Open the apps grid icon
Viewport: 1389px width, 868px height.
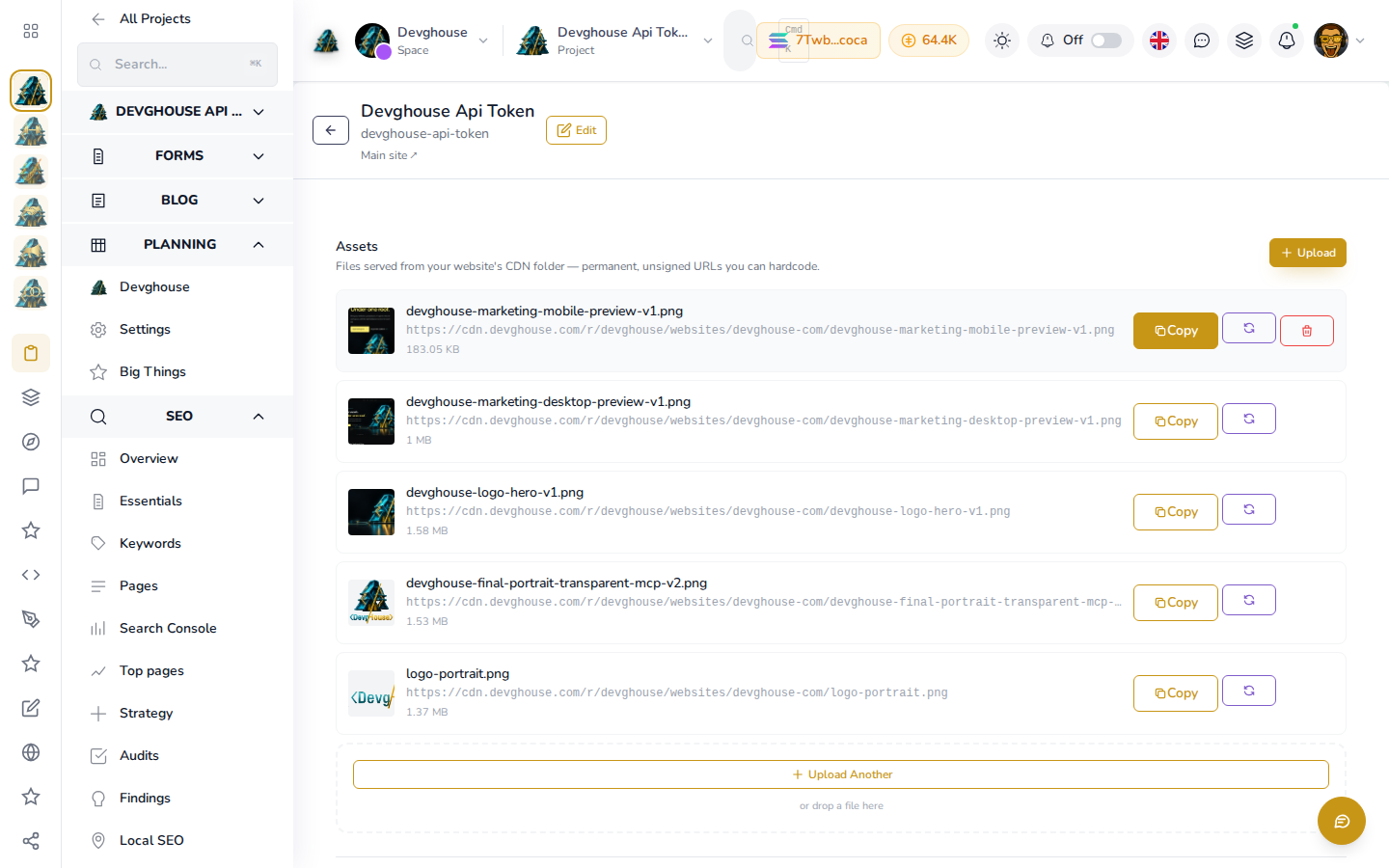click(x=31, y=31)
